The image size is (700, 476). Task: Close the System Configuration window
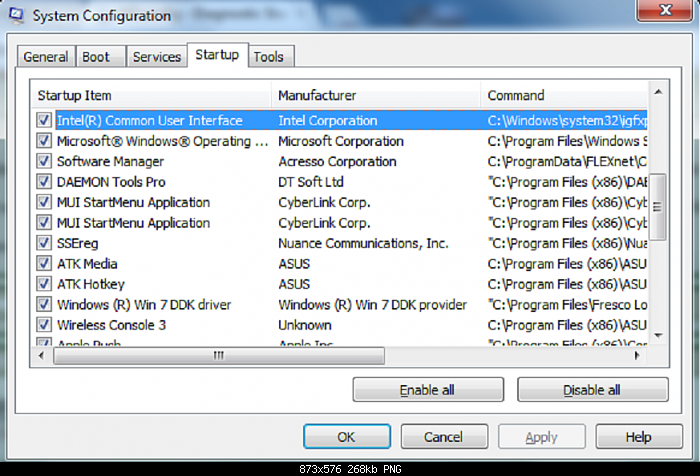click(x=665, y=10)
